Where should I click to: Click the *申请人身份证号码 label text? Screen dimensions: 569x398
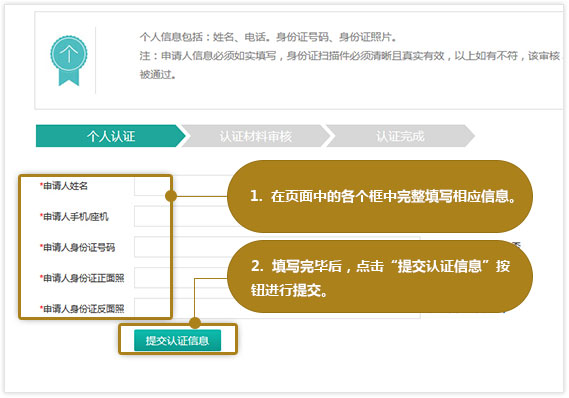pyautogui.click(x=77, y=247)
